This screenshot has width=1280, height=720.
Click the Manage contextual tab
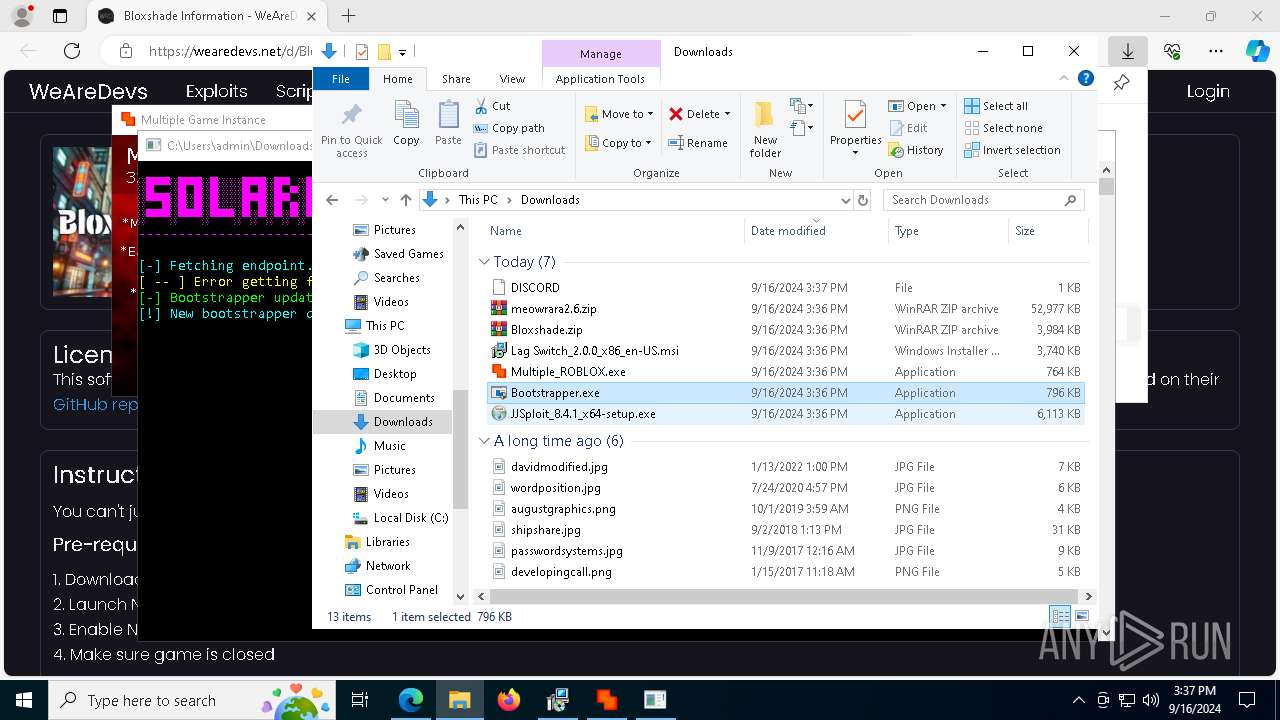pos(600,54)
